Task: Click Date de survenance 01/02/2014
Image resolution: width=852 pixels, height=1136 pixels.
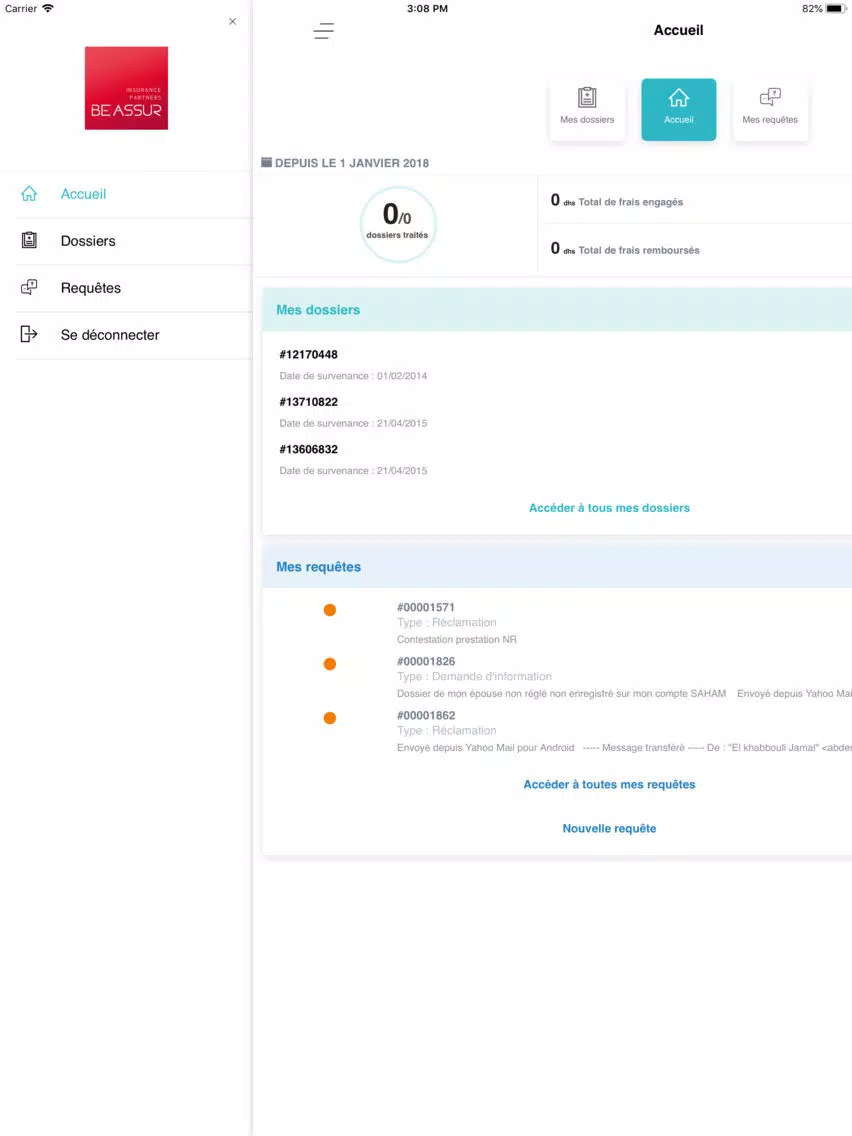Action: 354,376
